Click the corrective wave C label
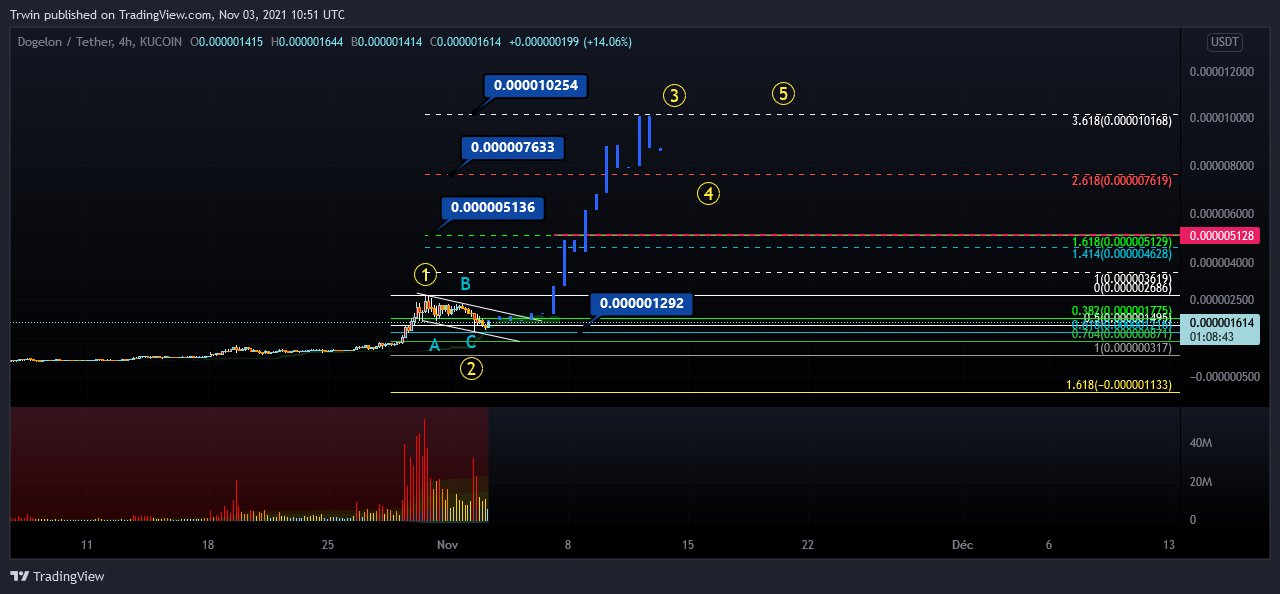This screenshot has height=594, width=1280. pos(471,342)
